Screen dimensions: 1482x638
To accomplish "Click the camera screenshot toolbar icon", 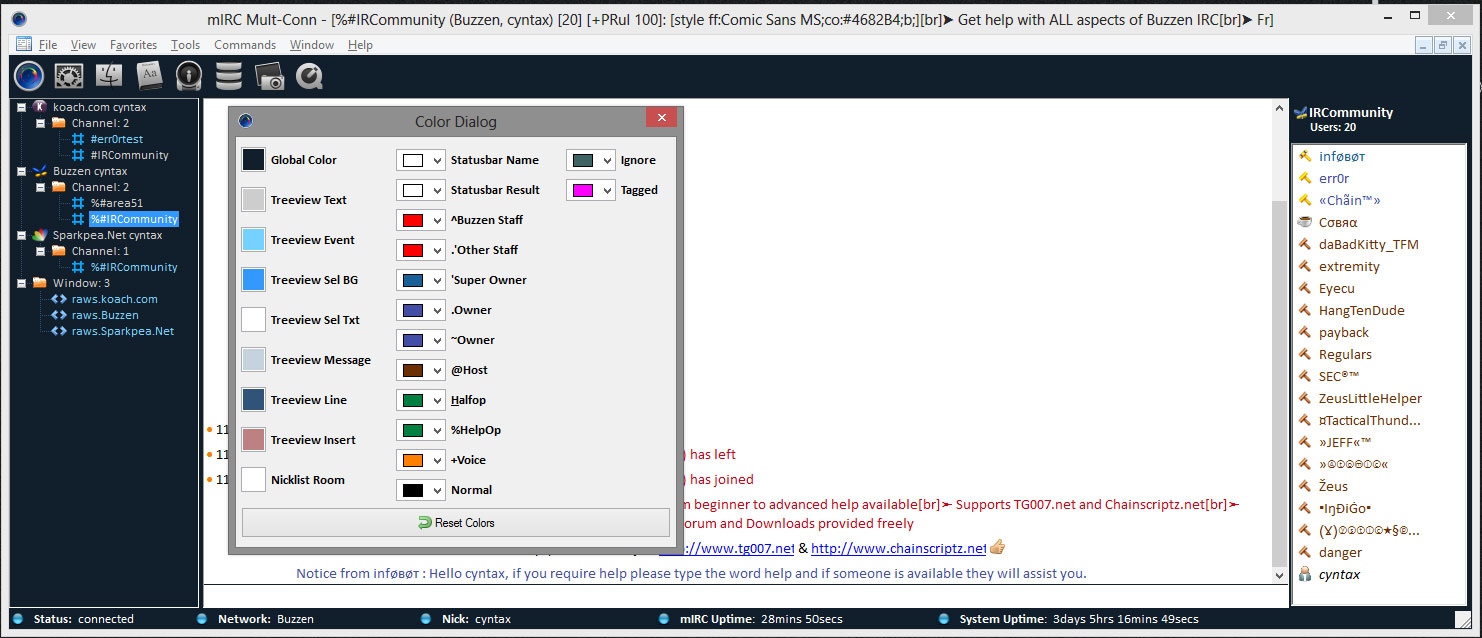I will pyautogui.click(x=270, y=76).
